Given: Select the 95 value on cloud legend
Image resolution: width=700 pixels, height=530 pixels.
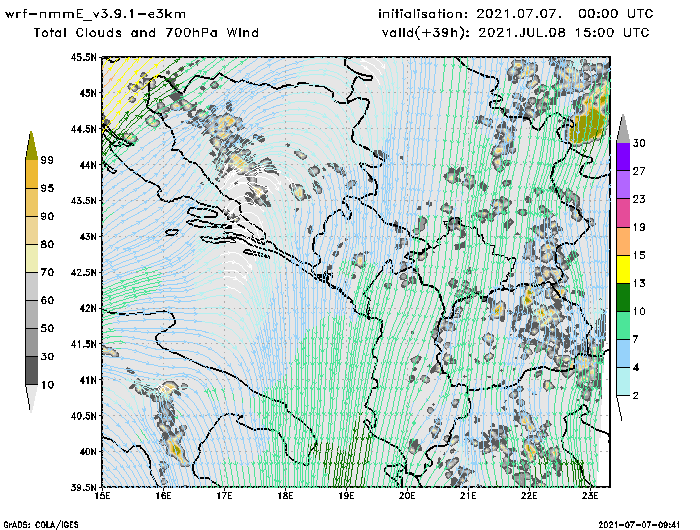Looking at the screenshot, I should (47, 188).
